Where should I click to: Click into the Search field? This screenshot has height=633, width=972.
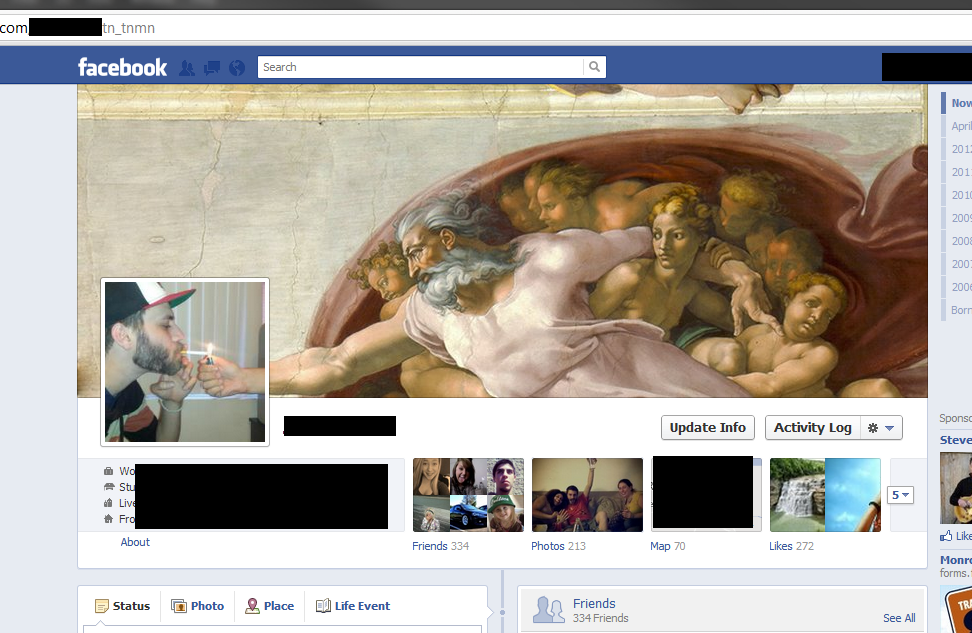(420, 67)
